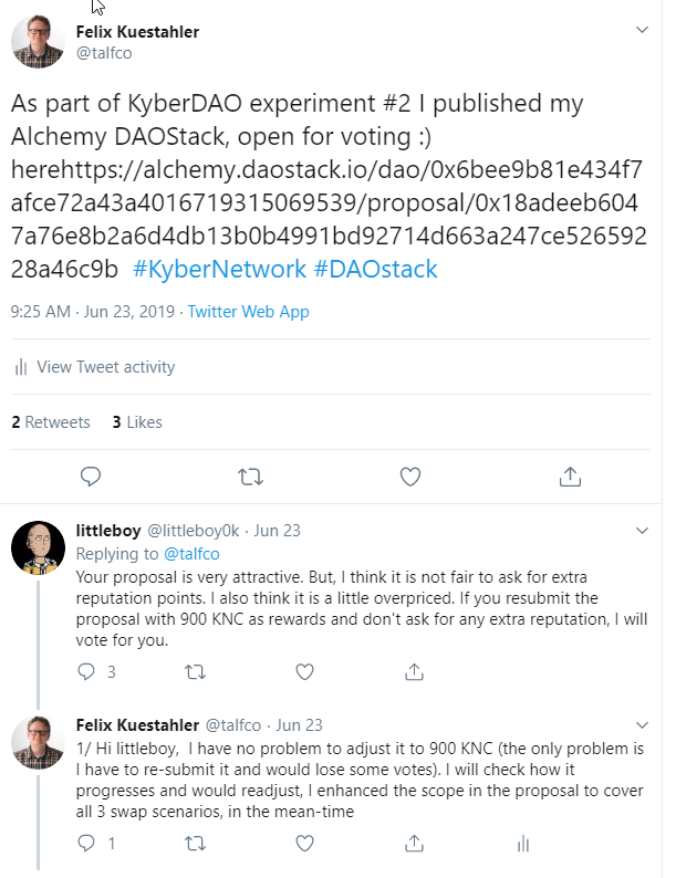This screenshot has height=878, width=676.
Task: Click the #DAOstack hashtag
Action: 375,270
